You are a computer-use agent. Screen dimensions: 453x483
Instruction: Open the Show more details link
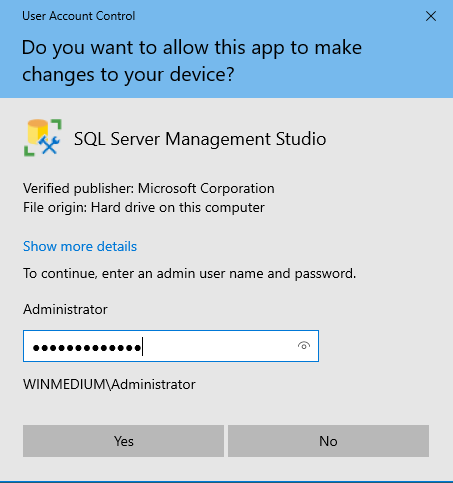pyautogui.click(x=80, y=246)
